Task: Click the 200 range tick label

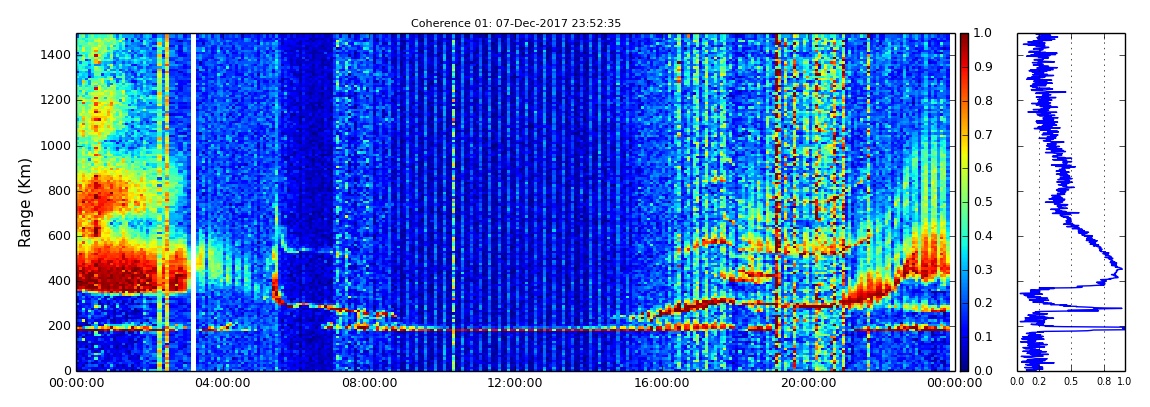Action: tap(60, 326)
